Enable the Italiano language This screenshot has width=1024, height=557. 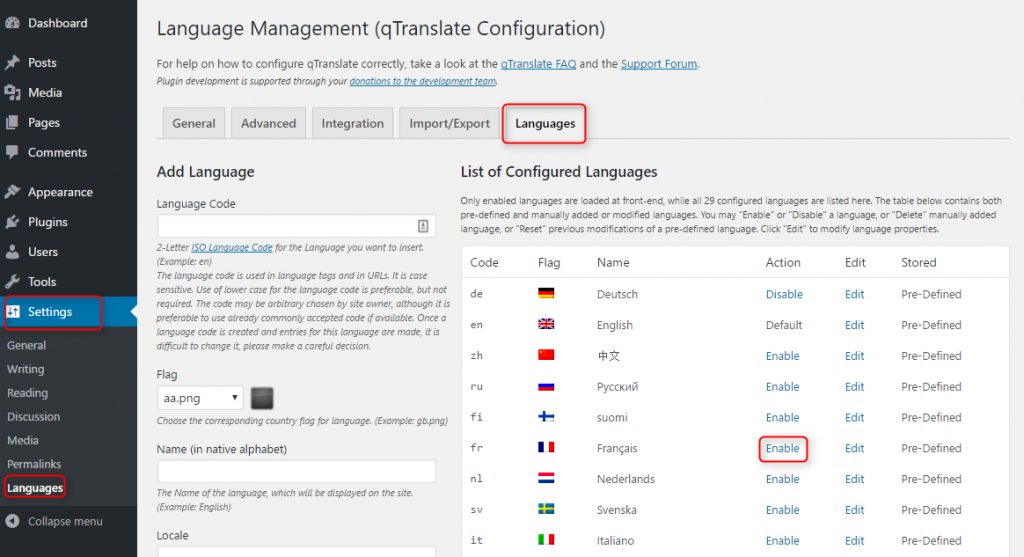[x=782, y=540]
